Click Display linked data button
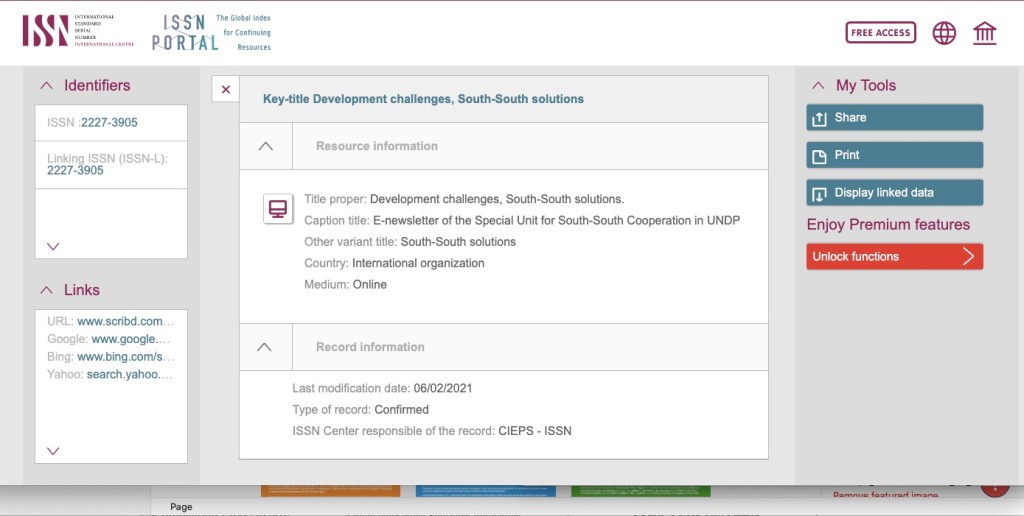The width and height of the screenshot is (1024, 516). (x=894, y=193)
